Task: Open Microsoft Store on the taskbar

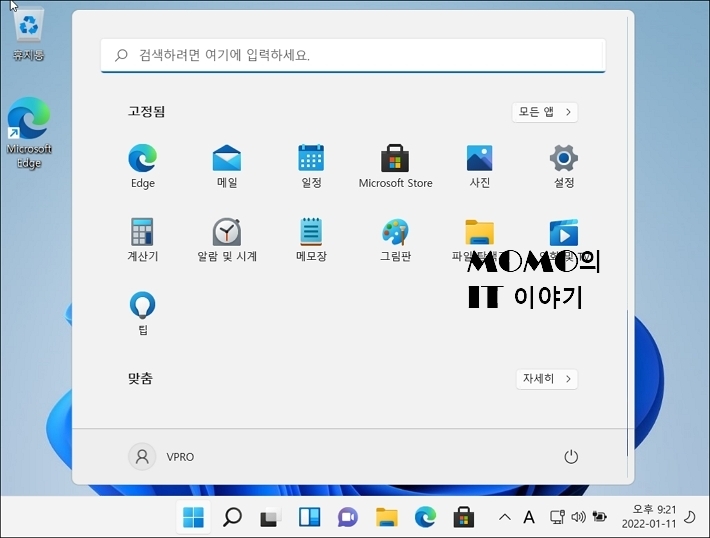Action: coord(464,517)
